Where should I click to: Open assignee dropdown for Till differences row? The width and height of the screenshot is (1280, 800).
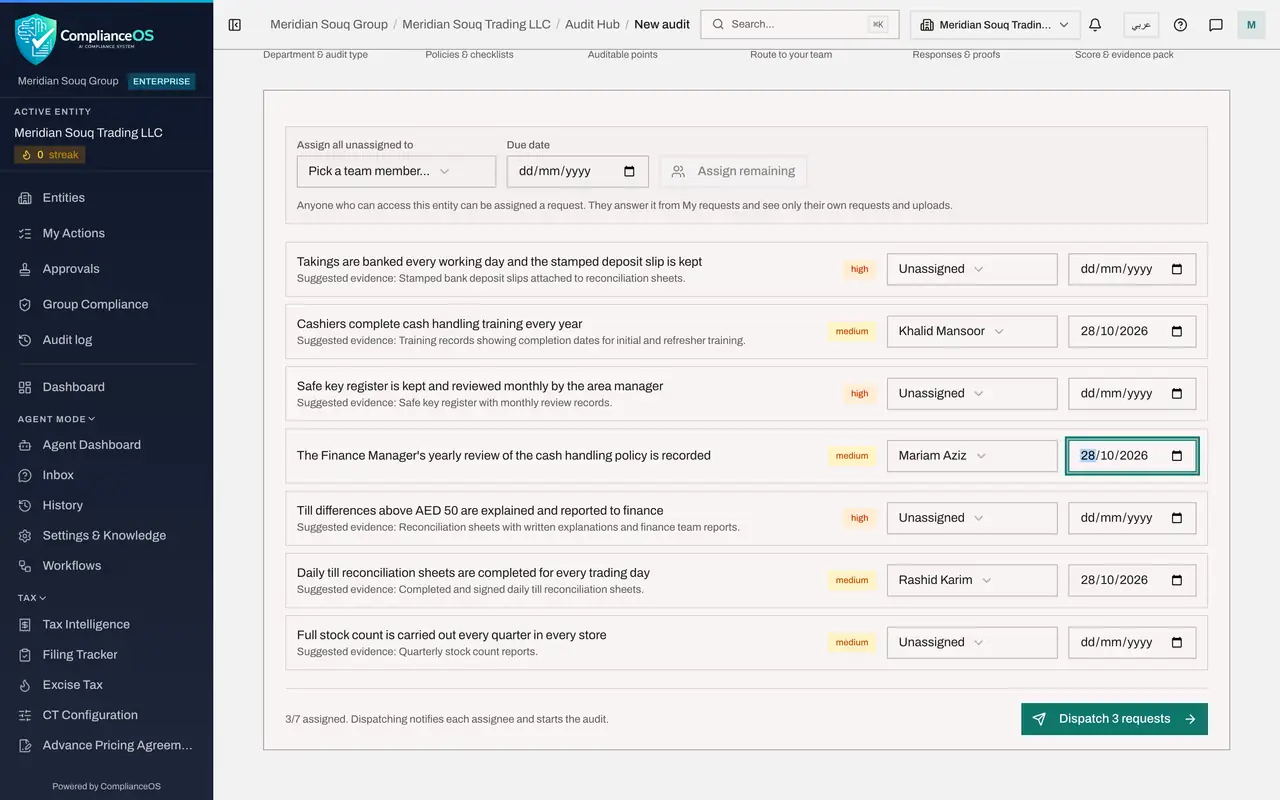(972, 518)
